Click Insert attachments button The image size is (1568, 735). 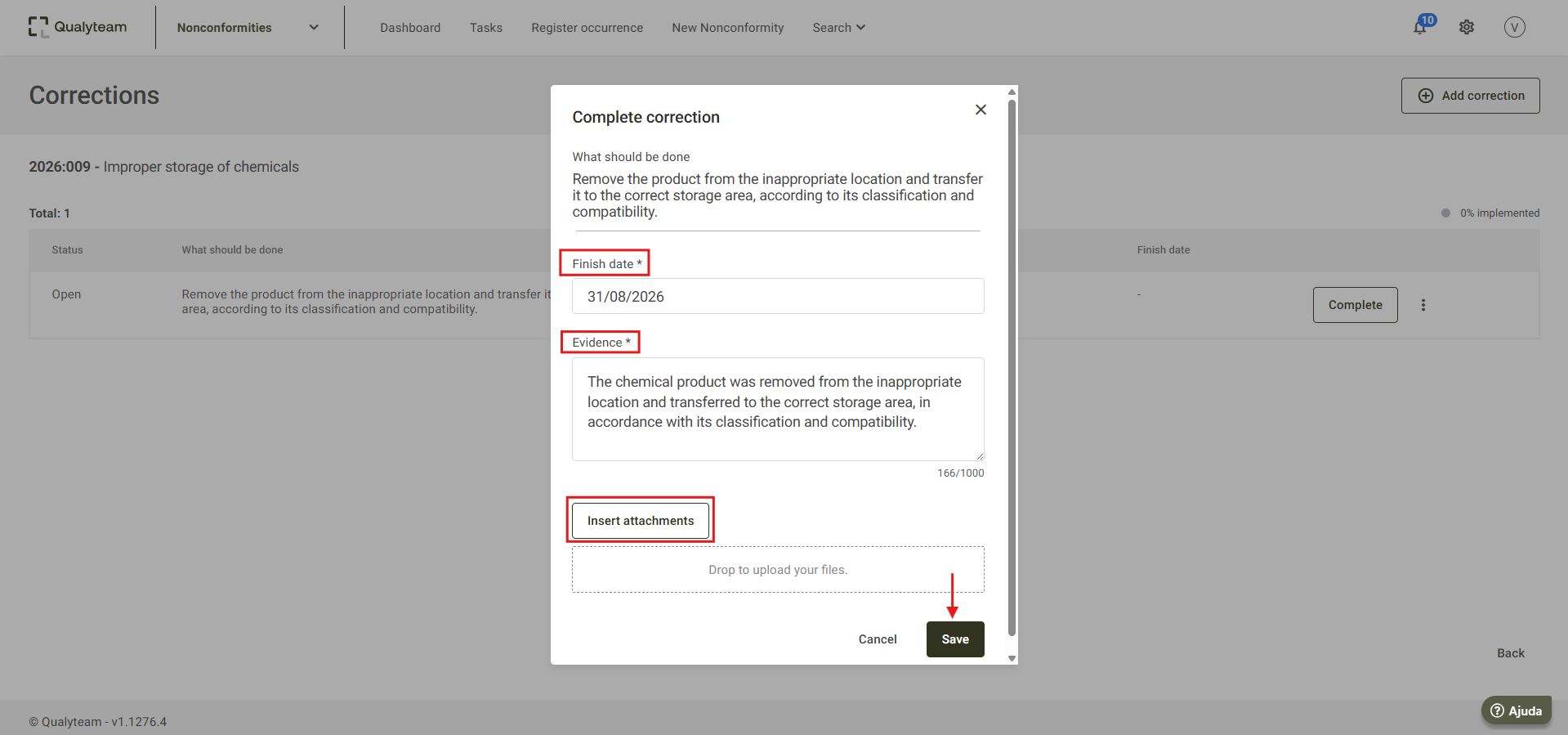point(641,521)
